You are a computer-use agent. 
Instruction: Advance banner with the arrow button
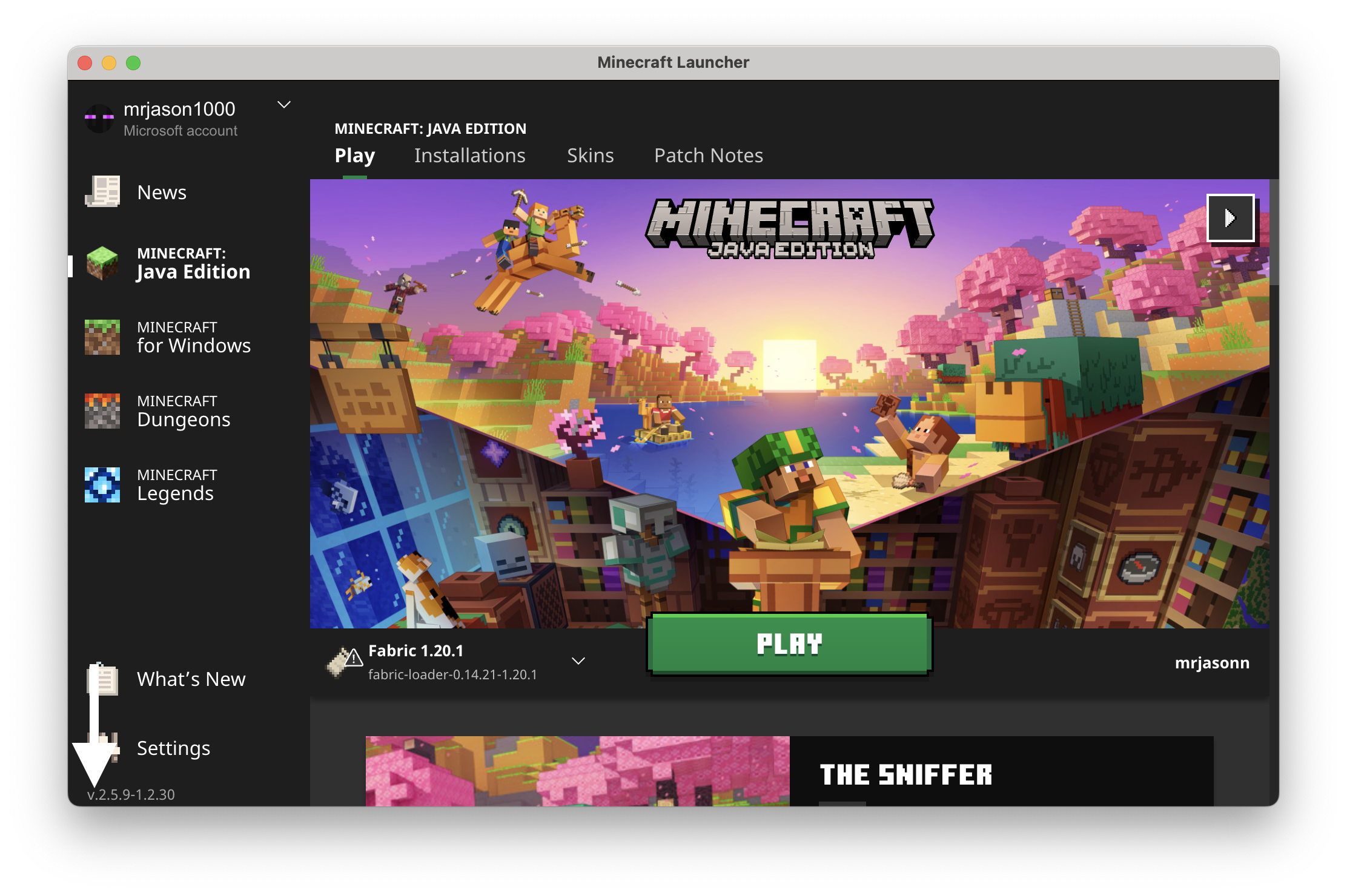point(1230,218)
